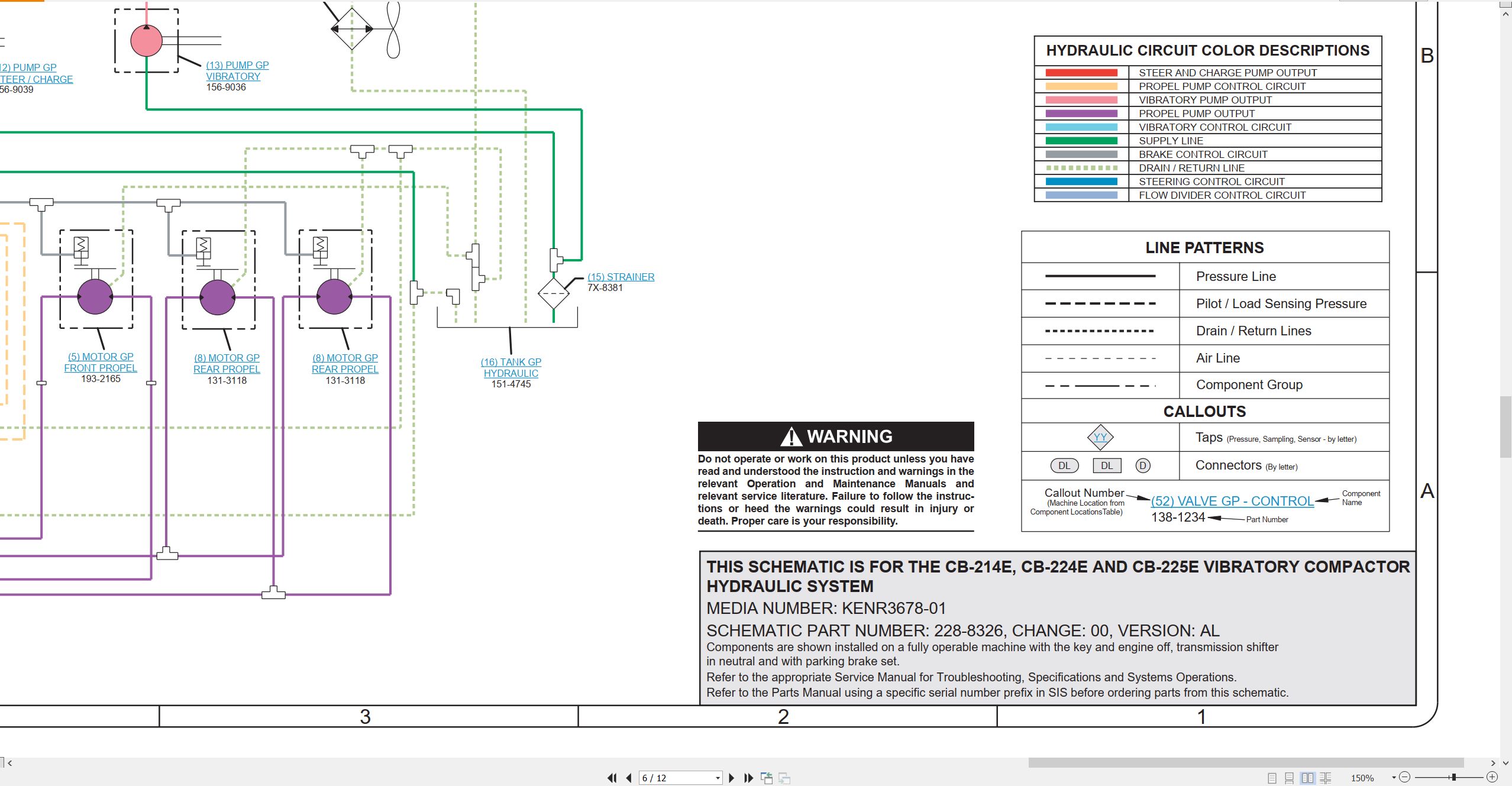Go to the next page
Viewport: 1512px width, 786px height.
click(732, 778)
